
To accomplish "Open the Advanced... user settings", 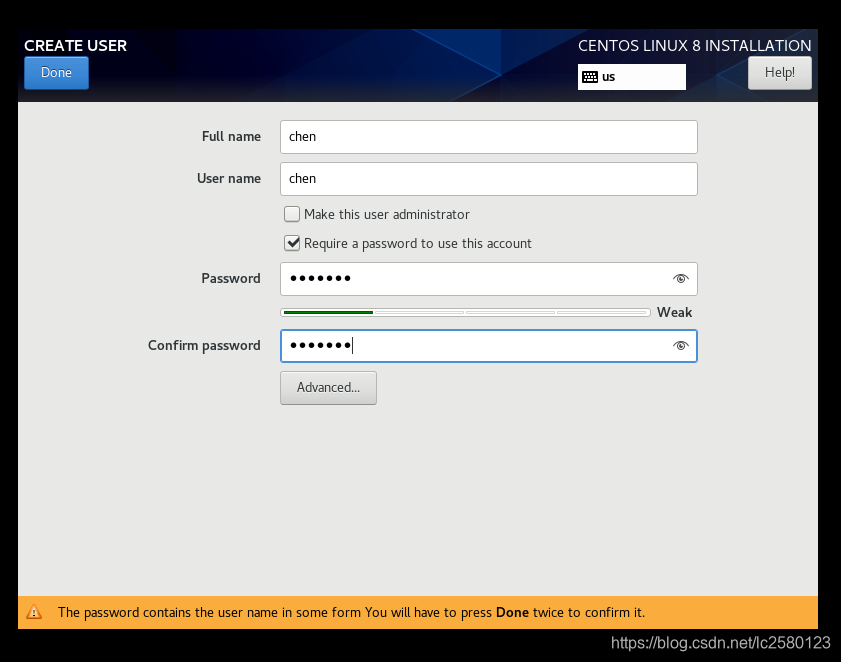I will pyautogui.click(x=328, y=388).
